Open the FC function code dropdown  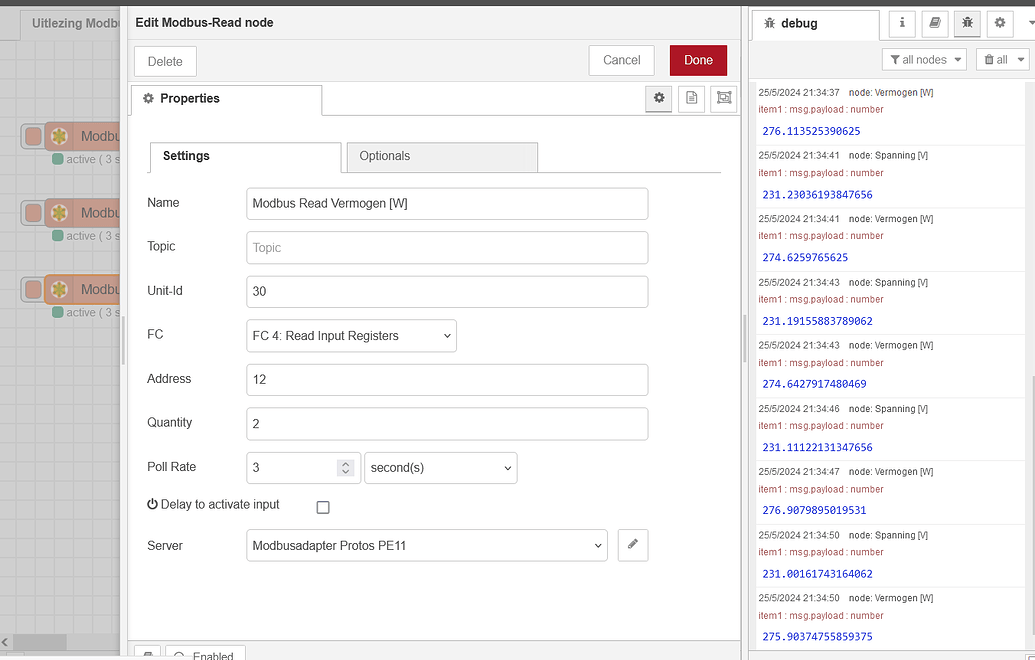(351, 336)
